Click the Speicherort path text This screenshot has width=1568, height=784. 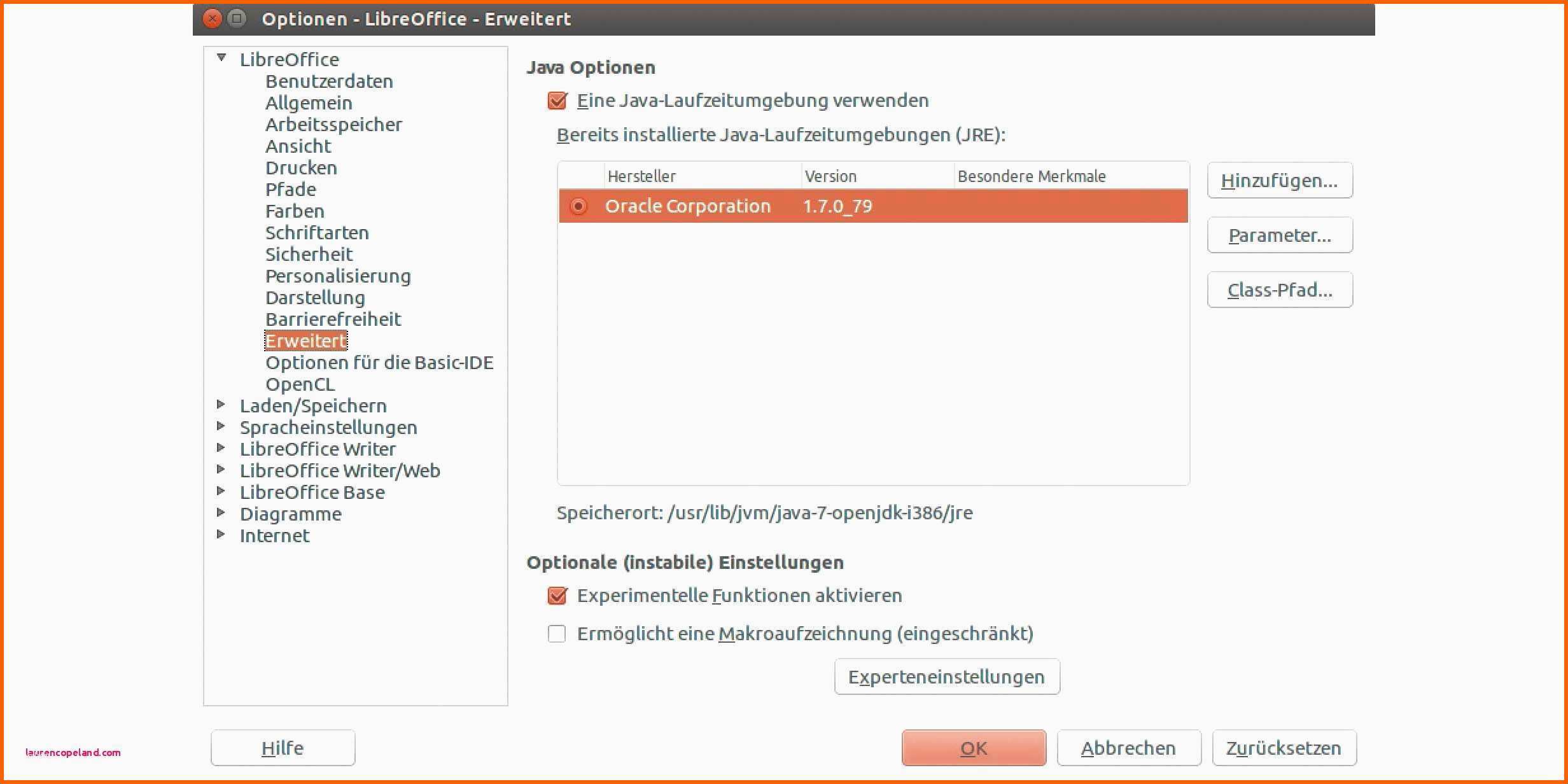coord(764,513)
